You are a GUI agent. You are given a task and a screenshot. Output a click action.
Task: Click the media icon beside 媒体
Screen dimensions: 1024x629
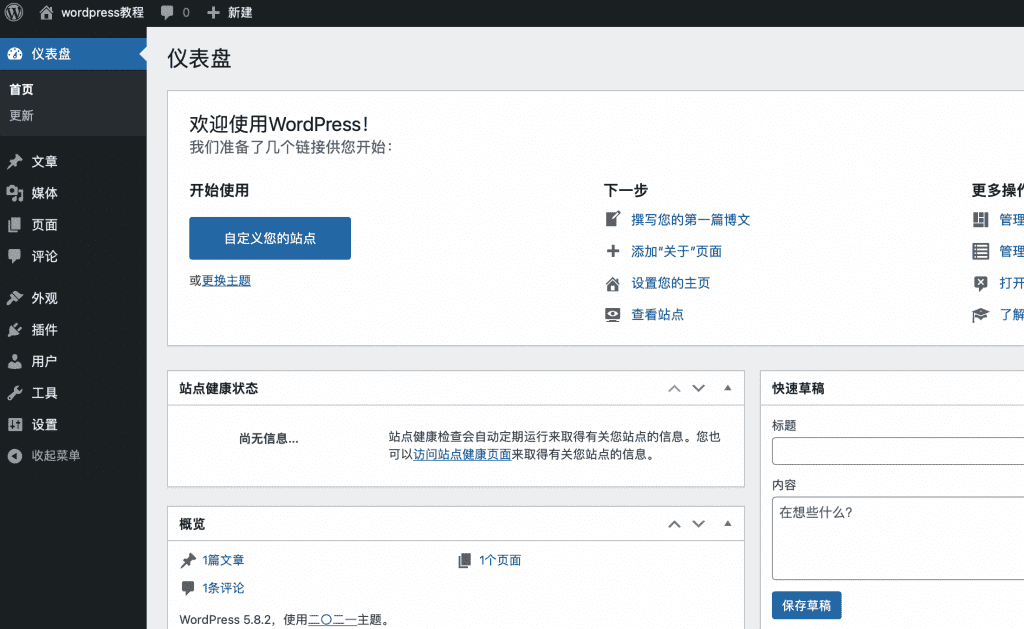pos(15,193)
